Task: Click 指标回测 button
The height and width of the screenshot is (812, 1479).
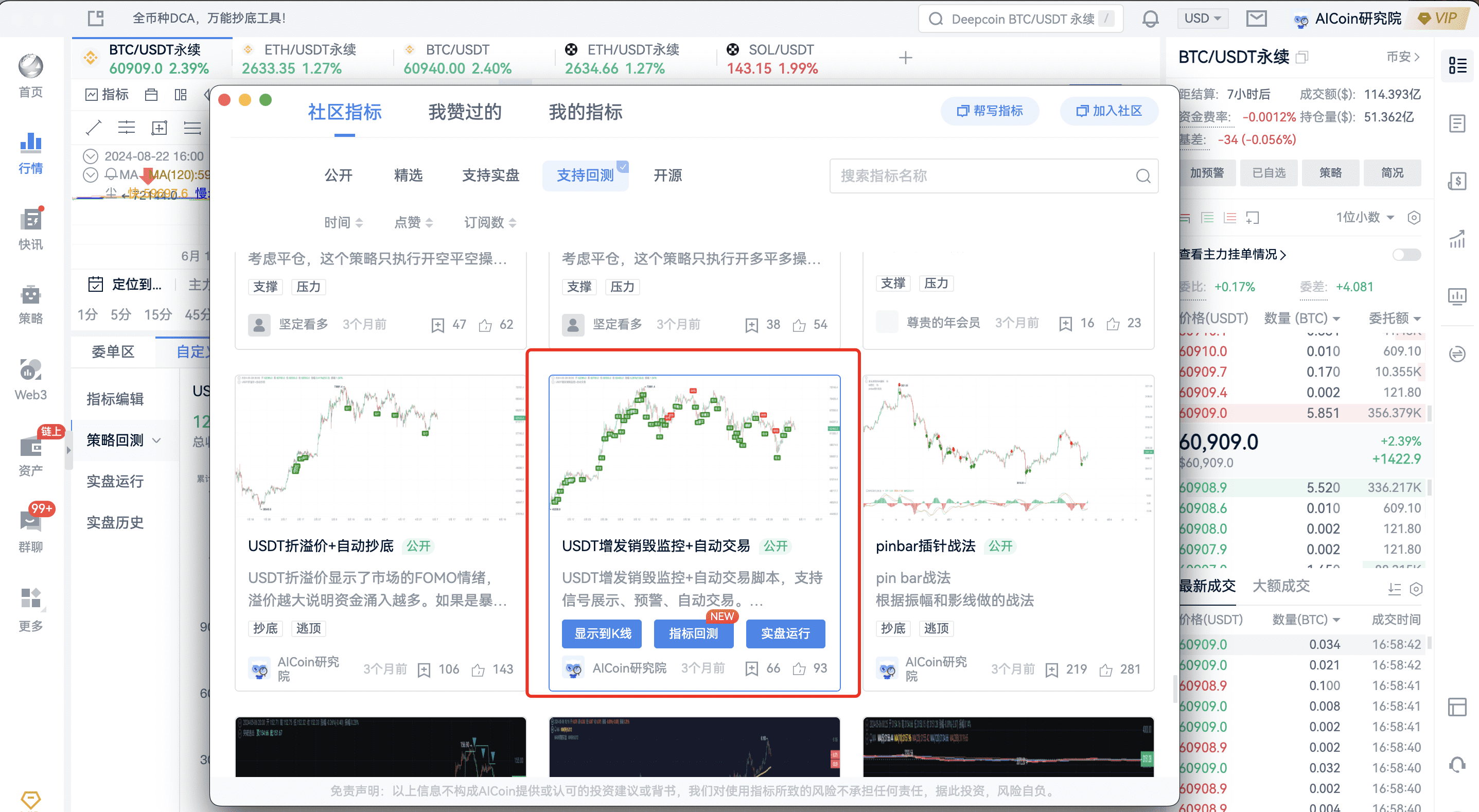Action: [x=694, y=633]
